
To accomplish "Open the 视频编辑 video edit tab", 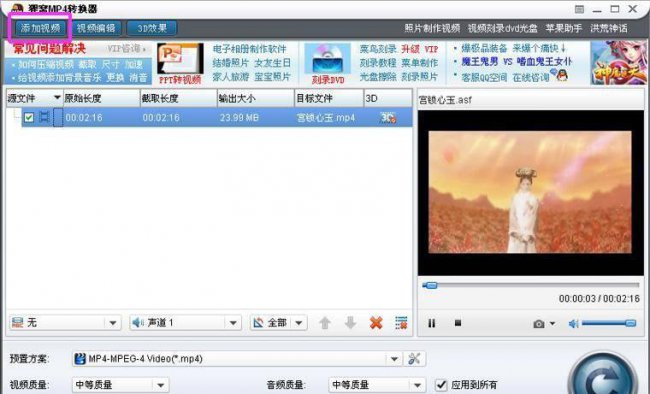I will tap(96, 28).
